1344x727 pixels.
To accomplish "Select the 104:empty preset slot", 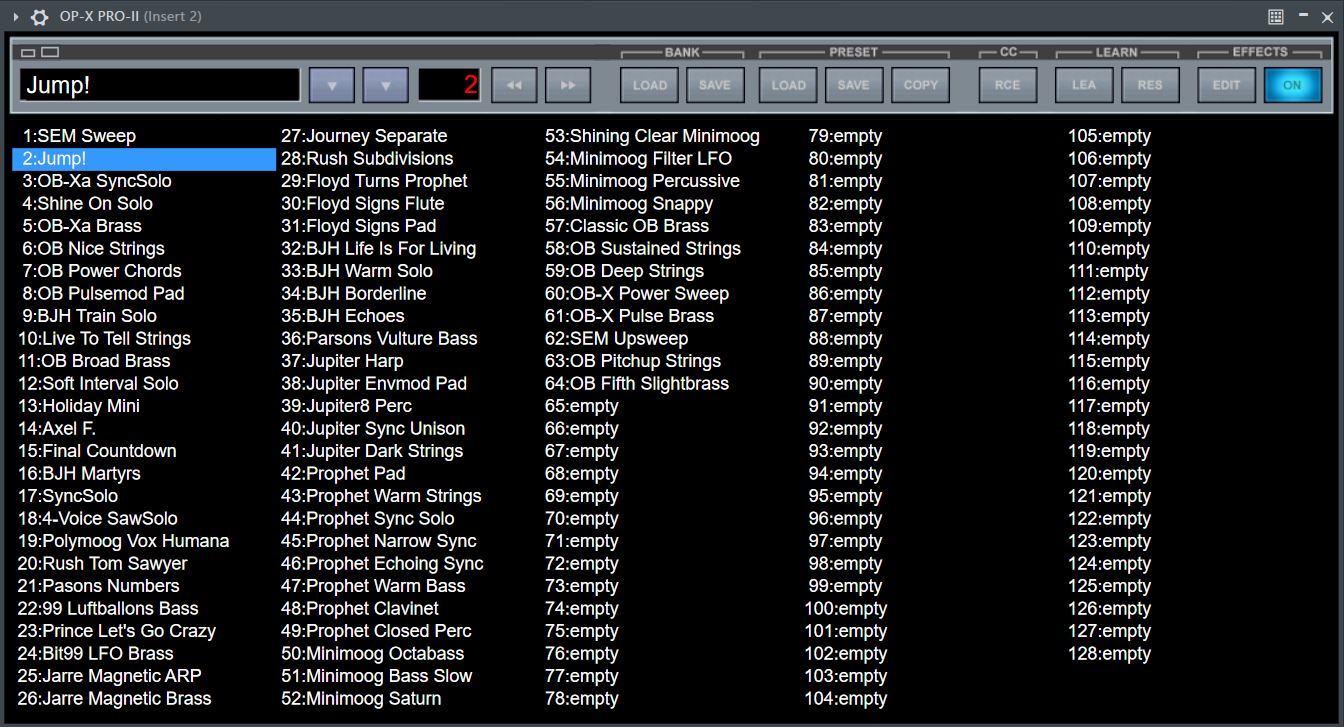I will point(846,698).
